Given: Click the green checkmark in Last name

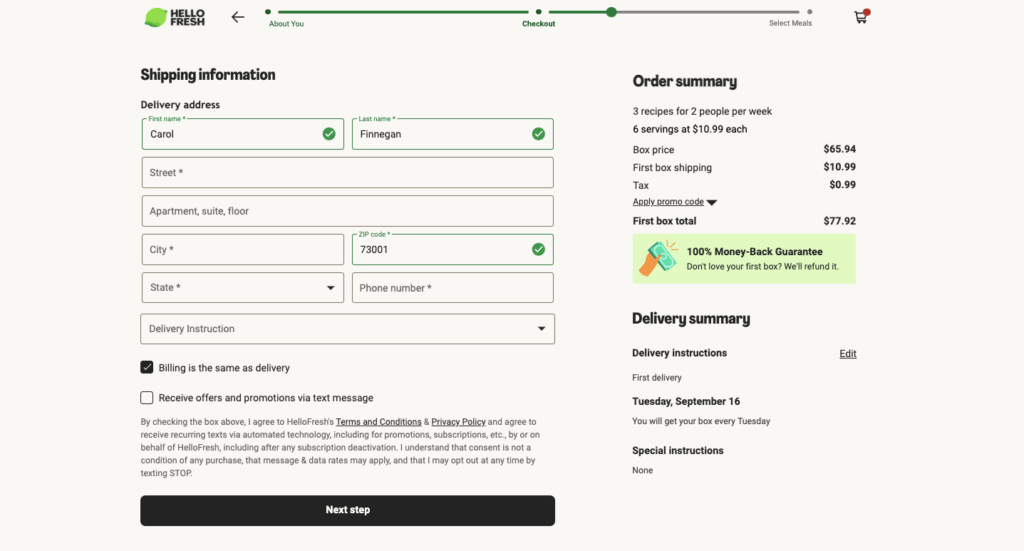Looking at the screenshot, I should click(x=538, y=134).
